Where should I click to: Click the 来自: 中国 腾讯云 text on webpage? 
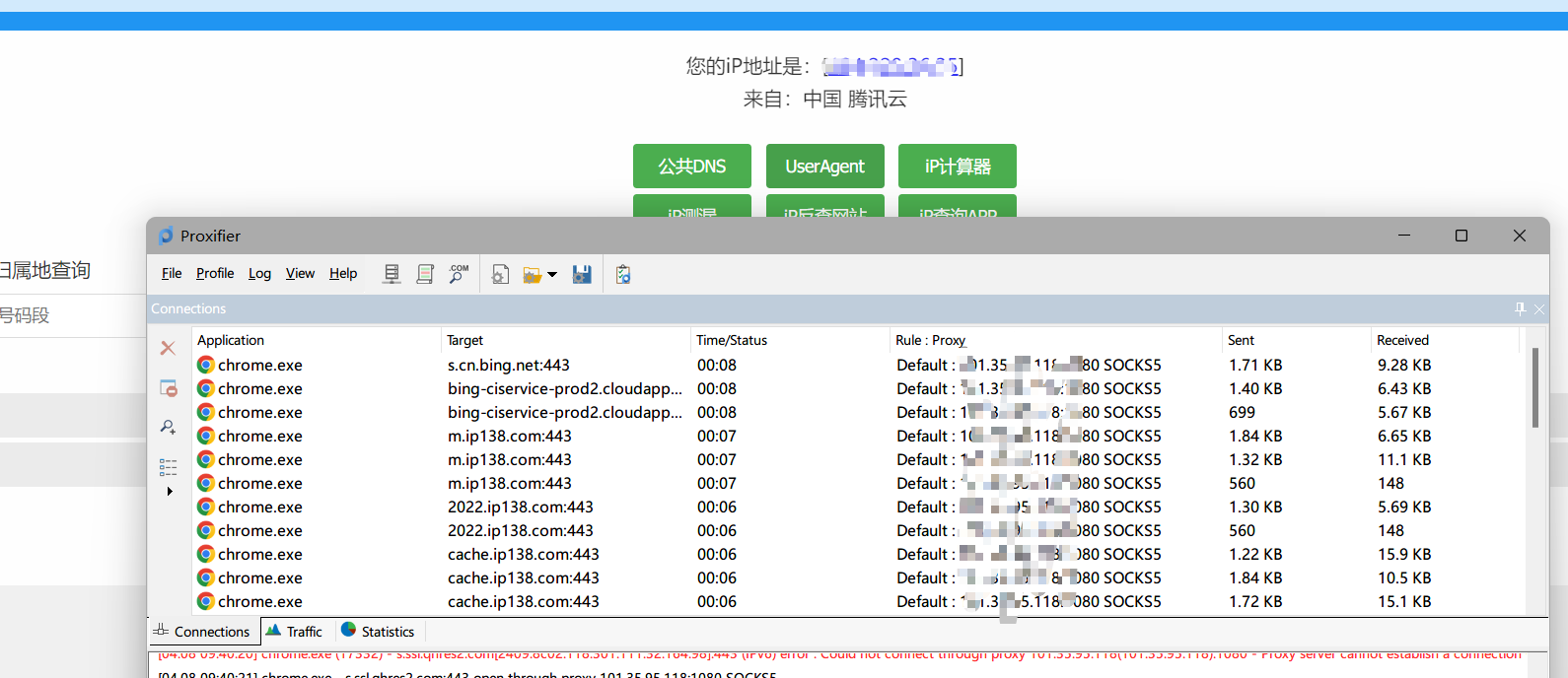pyautogui.click(x=824, y=99)
